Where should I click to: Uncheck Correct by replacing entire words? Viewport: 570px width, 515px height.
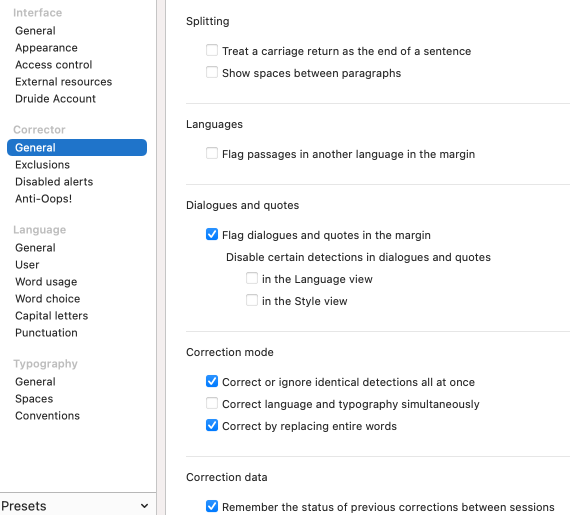tap(212, 425)
